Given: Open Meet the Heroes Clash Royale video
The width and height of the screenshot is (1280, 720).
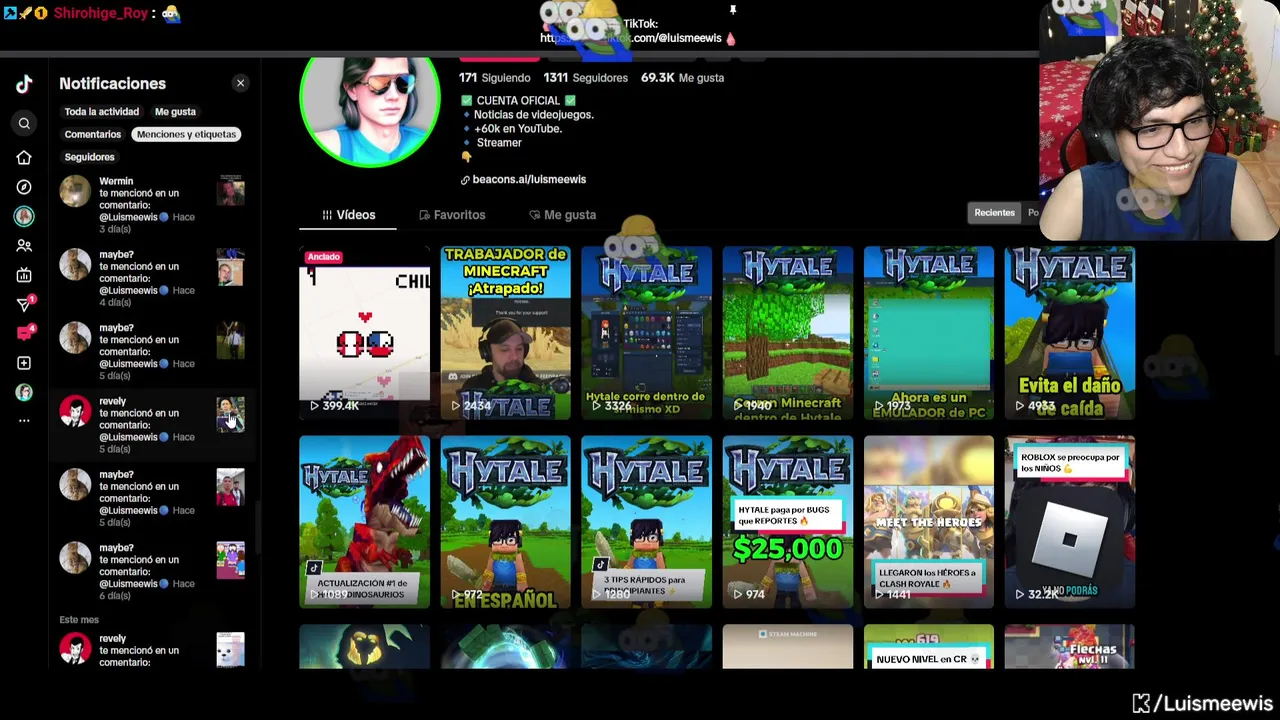Looking at the screenshot, I should (928, 521).
